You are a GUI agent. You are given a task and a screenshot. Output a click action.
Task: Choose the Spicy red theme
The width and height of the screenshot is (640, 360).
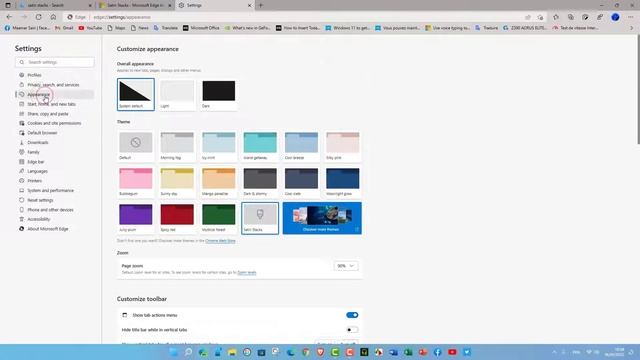tap(177, 218)
